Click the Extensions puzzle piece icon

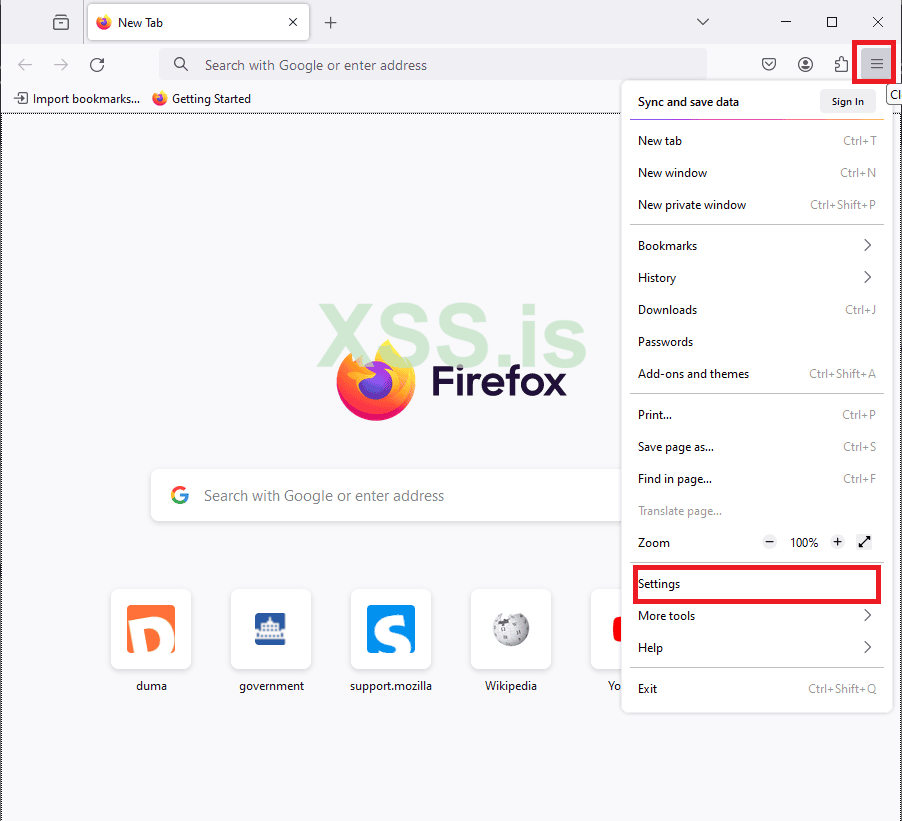click(x=841, y=64)
